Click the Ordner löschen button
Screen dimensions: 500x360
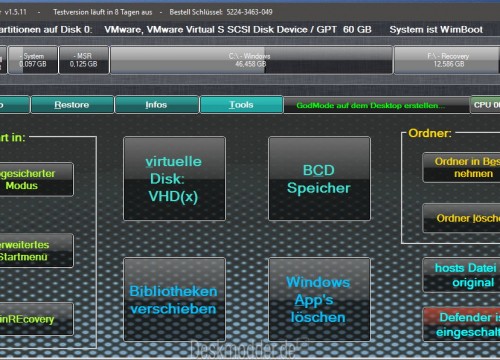tap(461, 218)
